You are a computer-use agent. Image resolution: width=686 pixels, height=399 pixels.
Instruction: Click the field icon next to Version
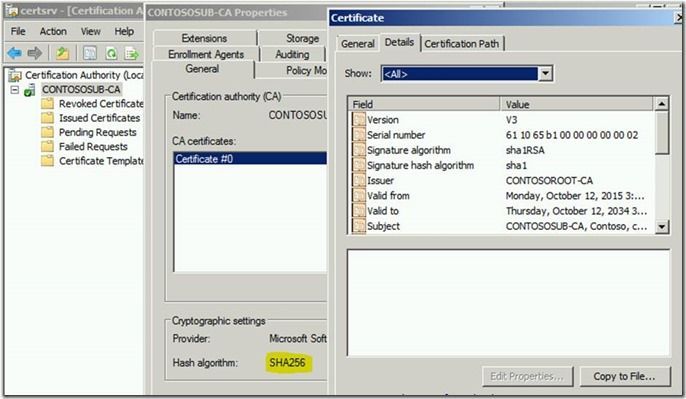tap(359, 119)
